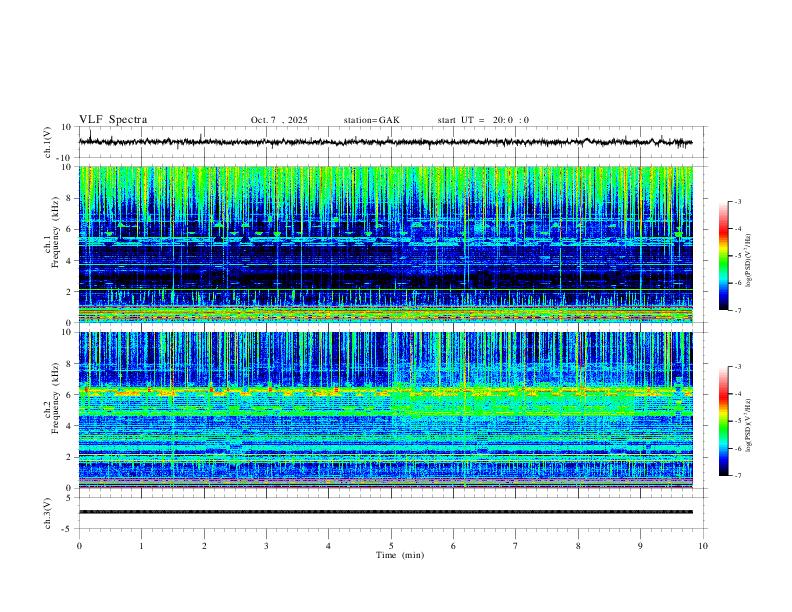Click the date label 'Oct. 7 , 2025'
This screenshot has height=612, width=792.
tap(279, 120)
